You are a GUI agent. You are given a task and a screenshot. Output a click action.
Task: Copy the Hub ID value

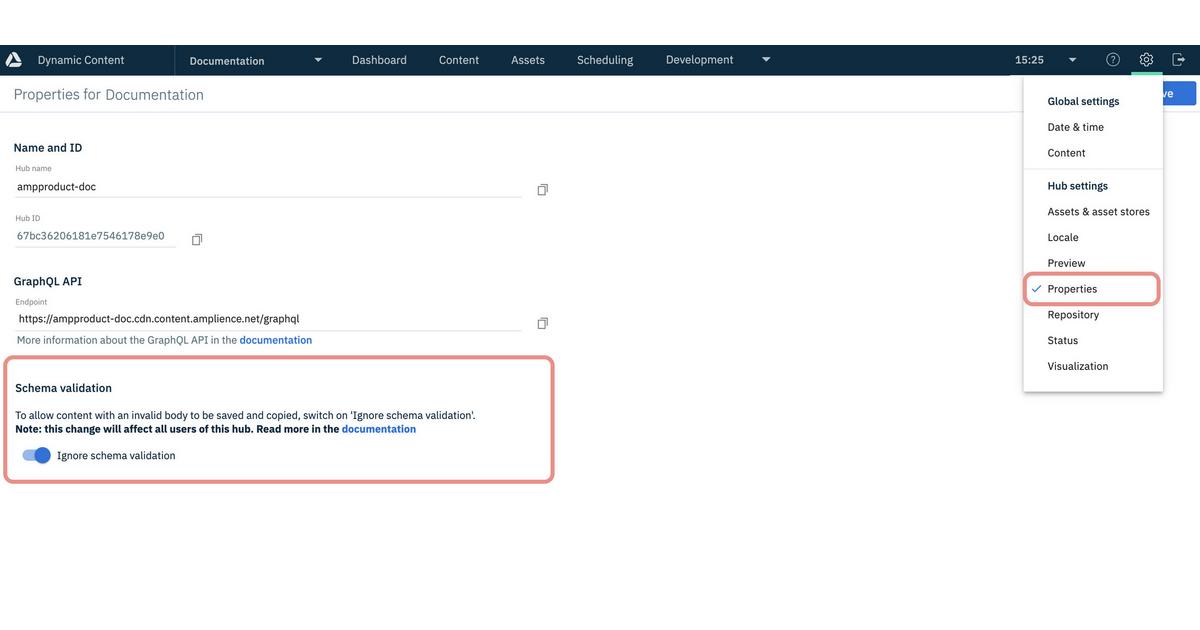(x=197, y=239)
